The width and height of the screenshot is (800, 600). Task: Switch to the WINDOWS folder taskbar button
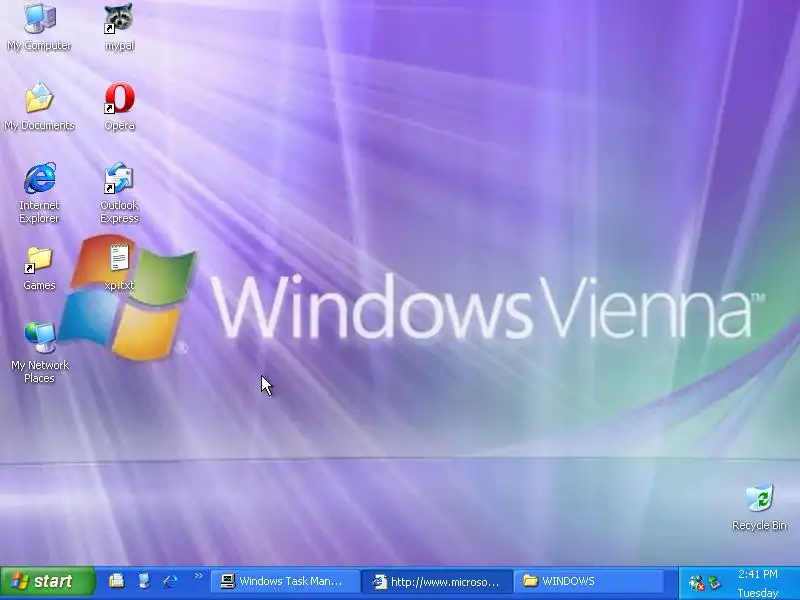click(588, 582)
